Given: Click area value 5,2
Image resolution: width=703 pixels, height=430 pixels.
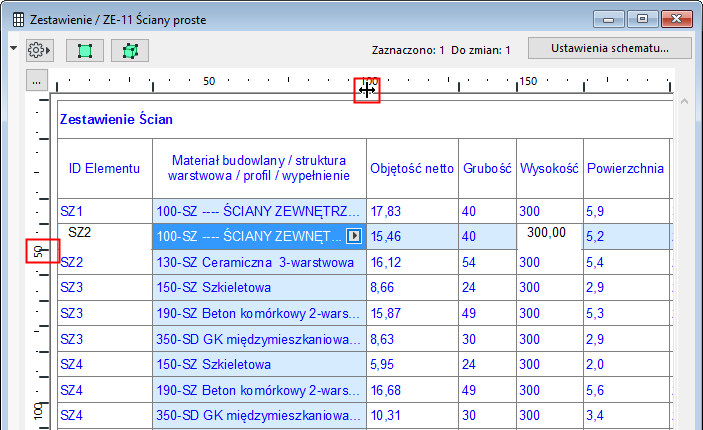Looking at the screenshot, I should (x=595, y=236).
